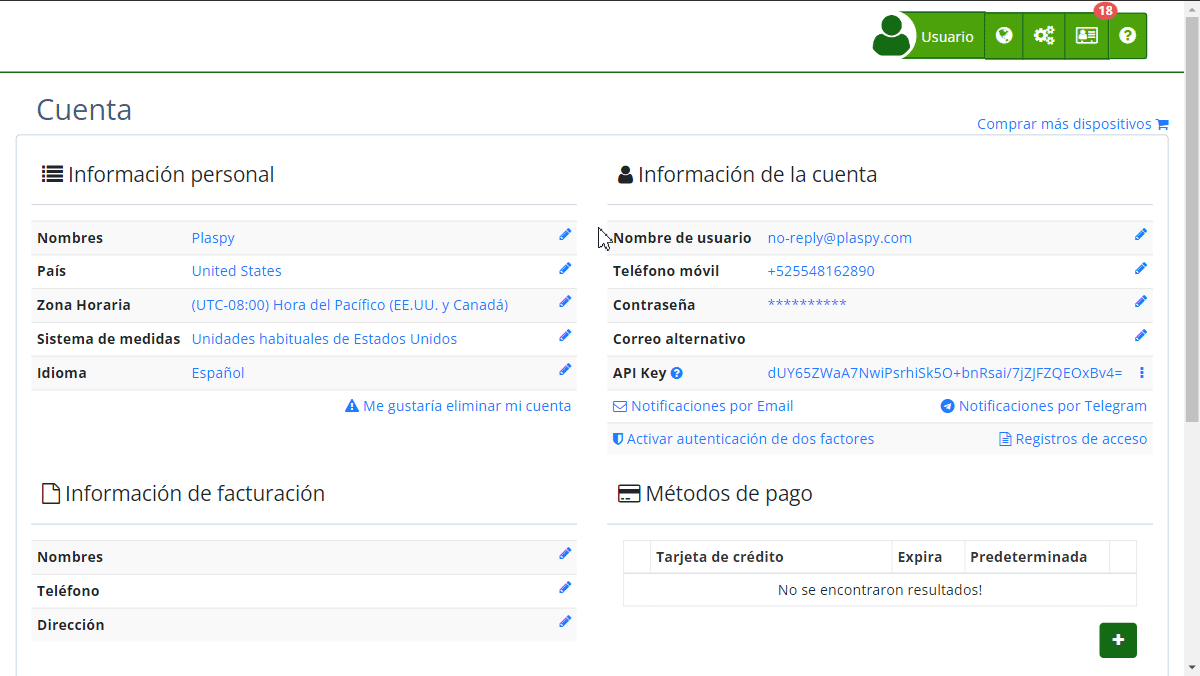Open Notificaciones por Telegram link
The image size is (1200, 676).
(x=1044, y=406)
